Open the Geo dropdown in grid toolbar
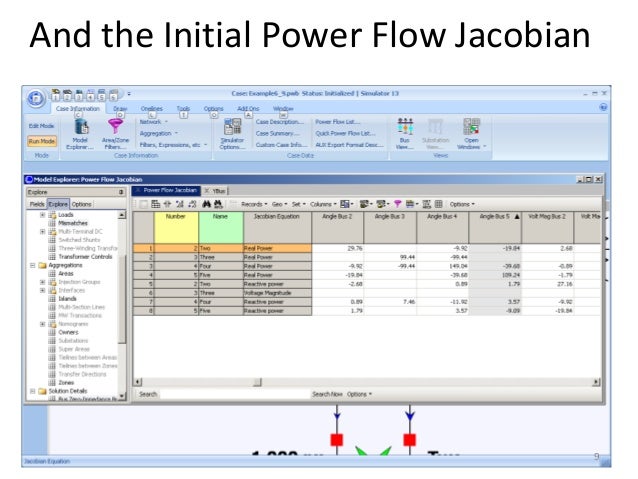The width and height of the screenshot is (638, 479). 279,204
